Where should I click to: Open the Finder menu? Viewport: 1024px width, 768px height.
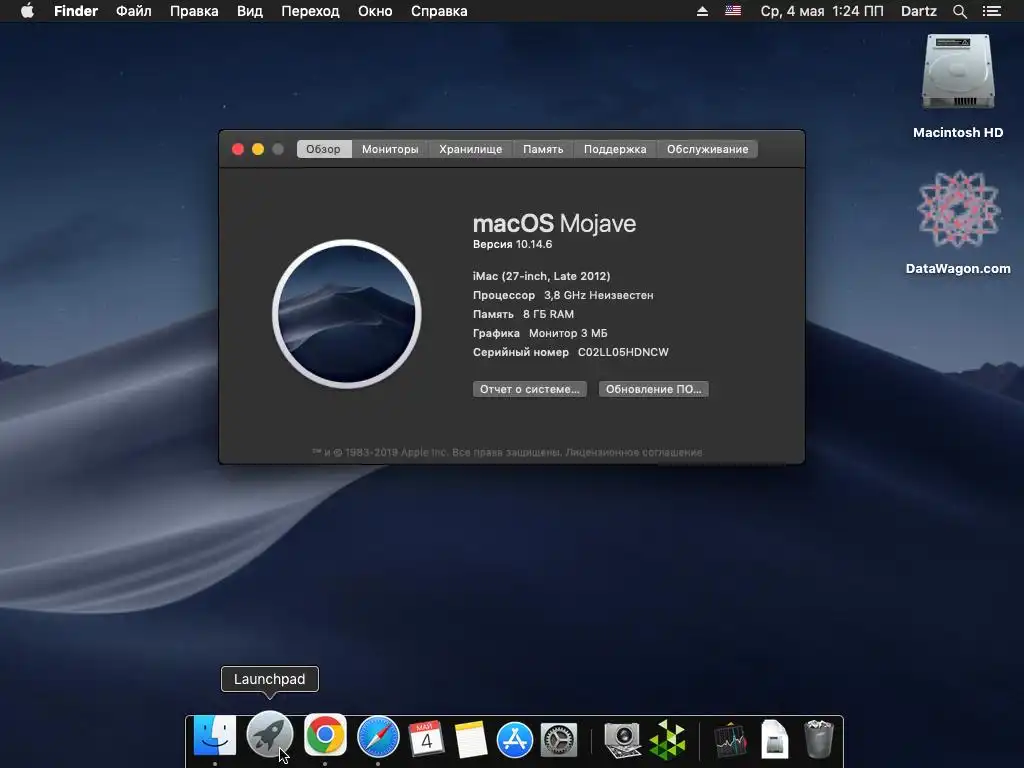click(76, 11)
